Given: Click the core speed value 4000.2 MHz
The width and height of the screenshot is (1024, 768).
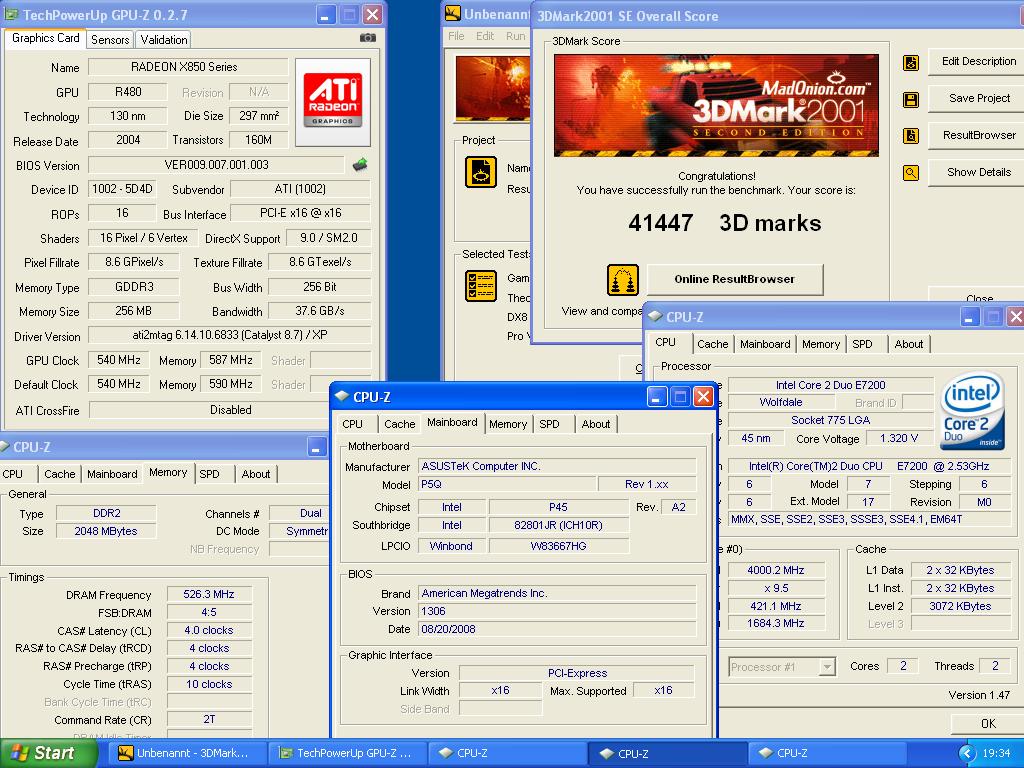Looking at the screenshot, I should pyautogui.click(x=775, y=570).
